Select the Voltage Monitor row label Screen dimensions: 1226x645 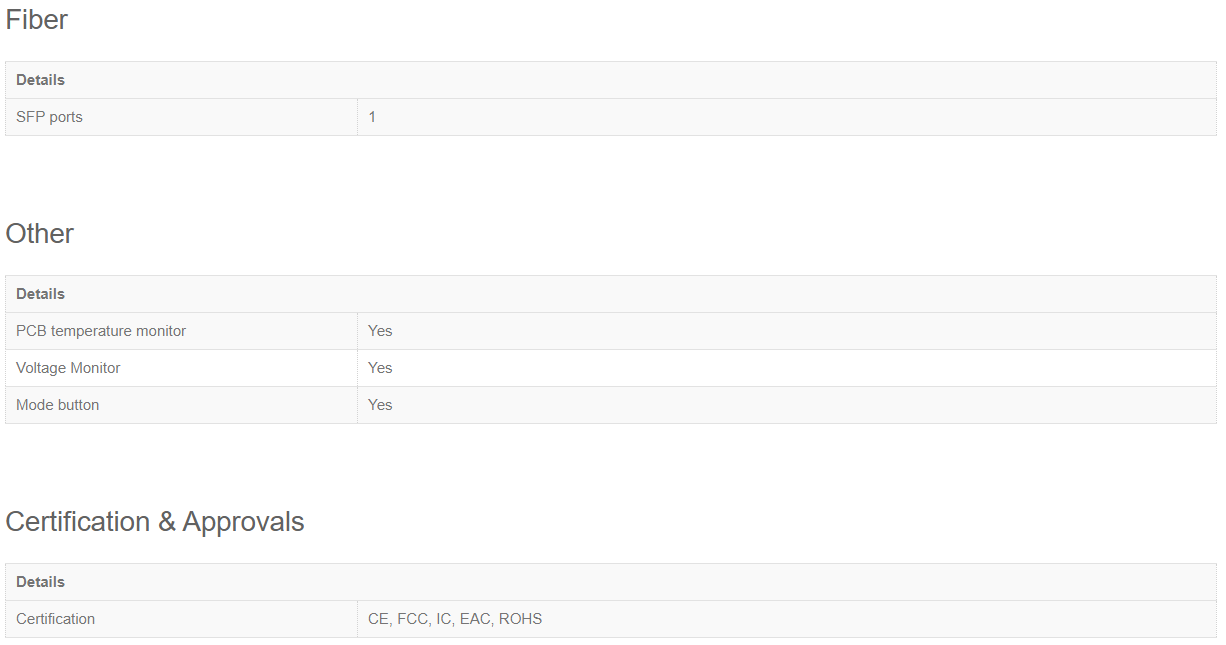tap(68, 368)
